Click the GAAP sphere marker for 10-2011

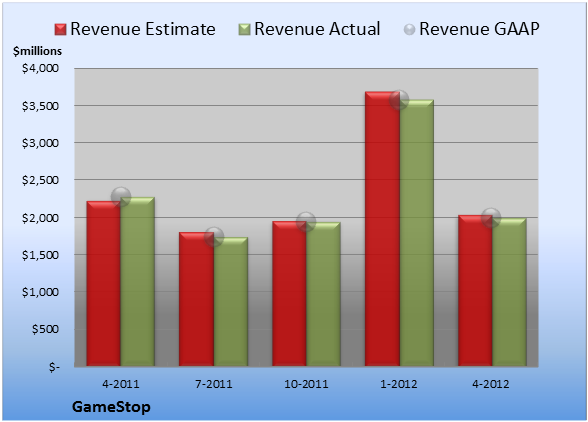coord(306,222)
